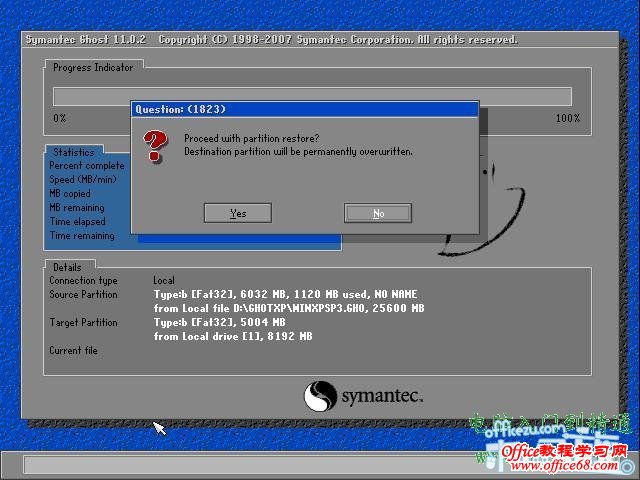The width and height of the screenshot is (640, 480).
Task: Click the Connection type label
Action: point(83,280)
